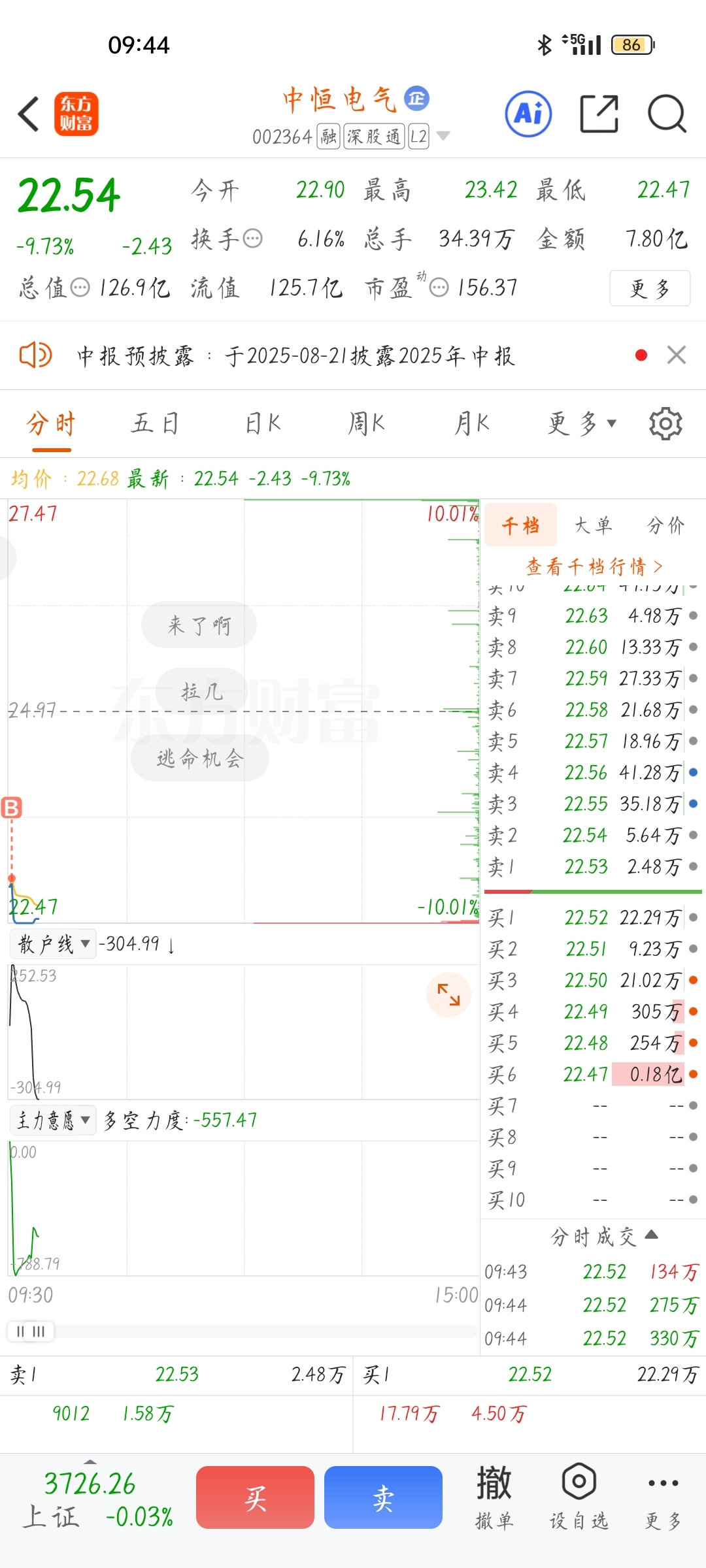This screenshot has height=1568, width=706.
Task: Tap the B marker on the chart
Action: [12, 808]
